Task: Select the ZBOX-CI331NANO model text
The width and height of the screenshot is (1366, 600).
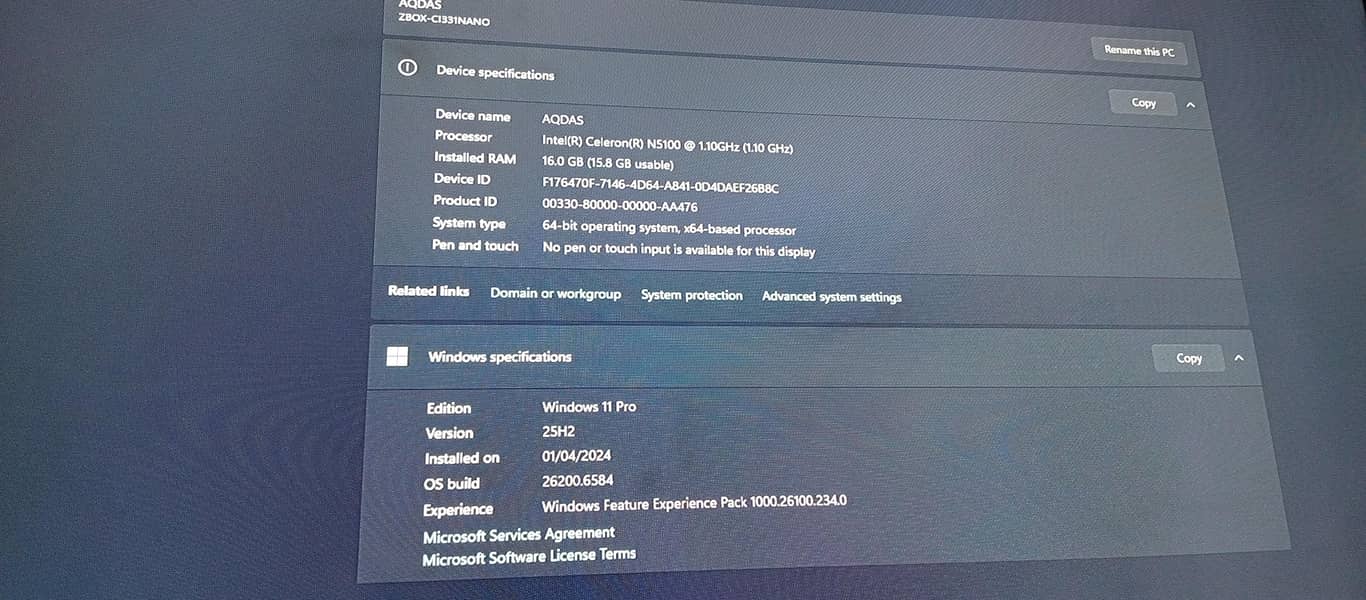Action: (x=444, y=20)
